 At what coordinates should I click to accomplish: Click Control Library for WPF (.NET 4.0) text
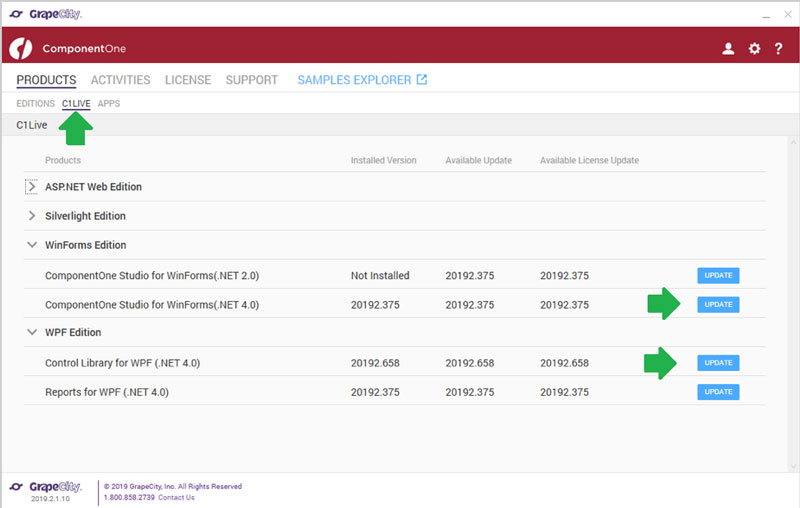(x=122, y=363)
